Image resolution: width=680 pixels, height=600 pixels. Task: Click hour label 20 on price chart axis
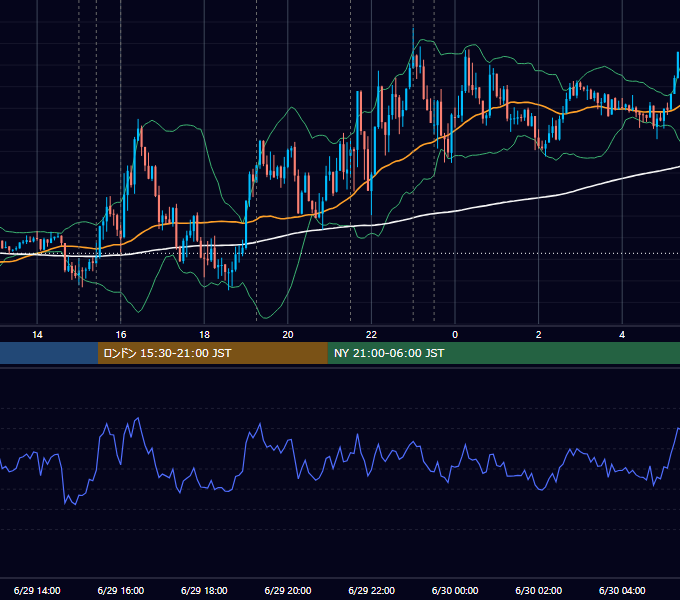(x=288, y=335)
